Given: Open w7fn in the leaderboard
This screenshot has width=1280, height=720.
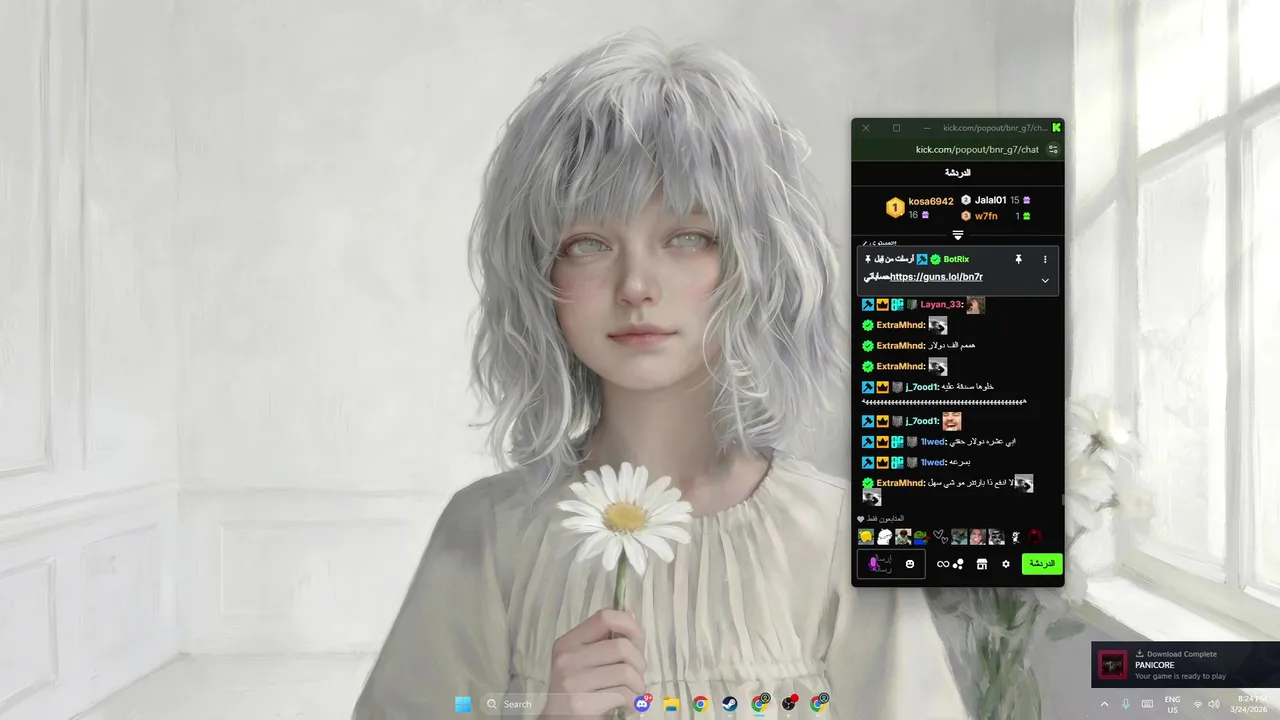Looking at the screenshot, I should [986, 216].
